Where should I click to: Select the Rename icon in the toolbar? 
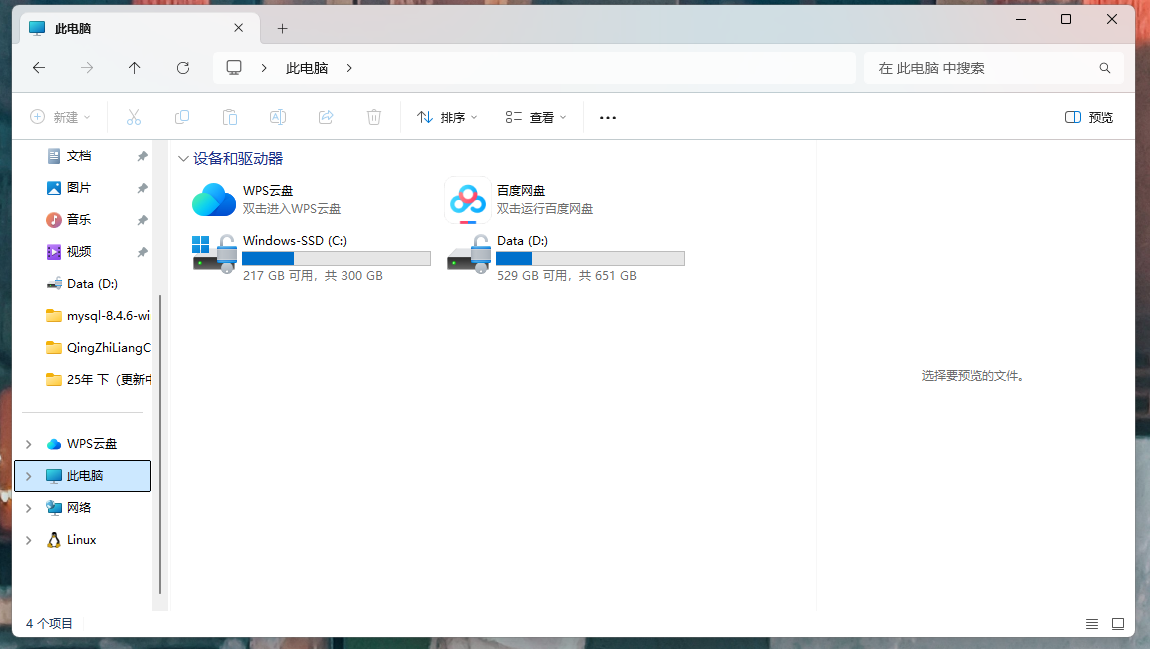coord(277,117)
